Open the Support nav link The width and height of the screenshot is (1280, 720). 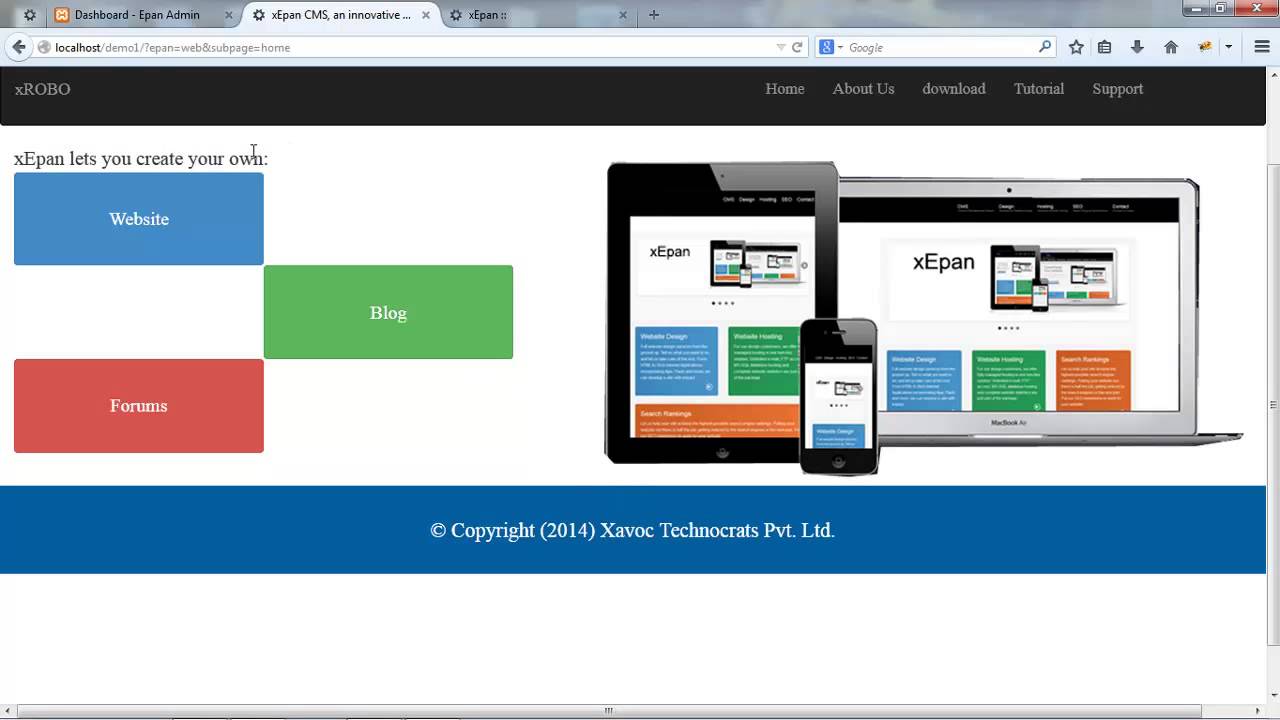(x=1118, y=89)
